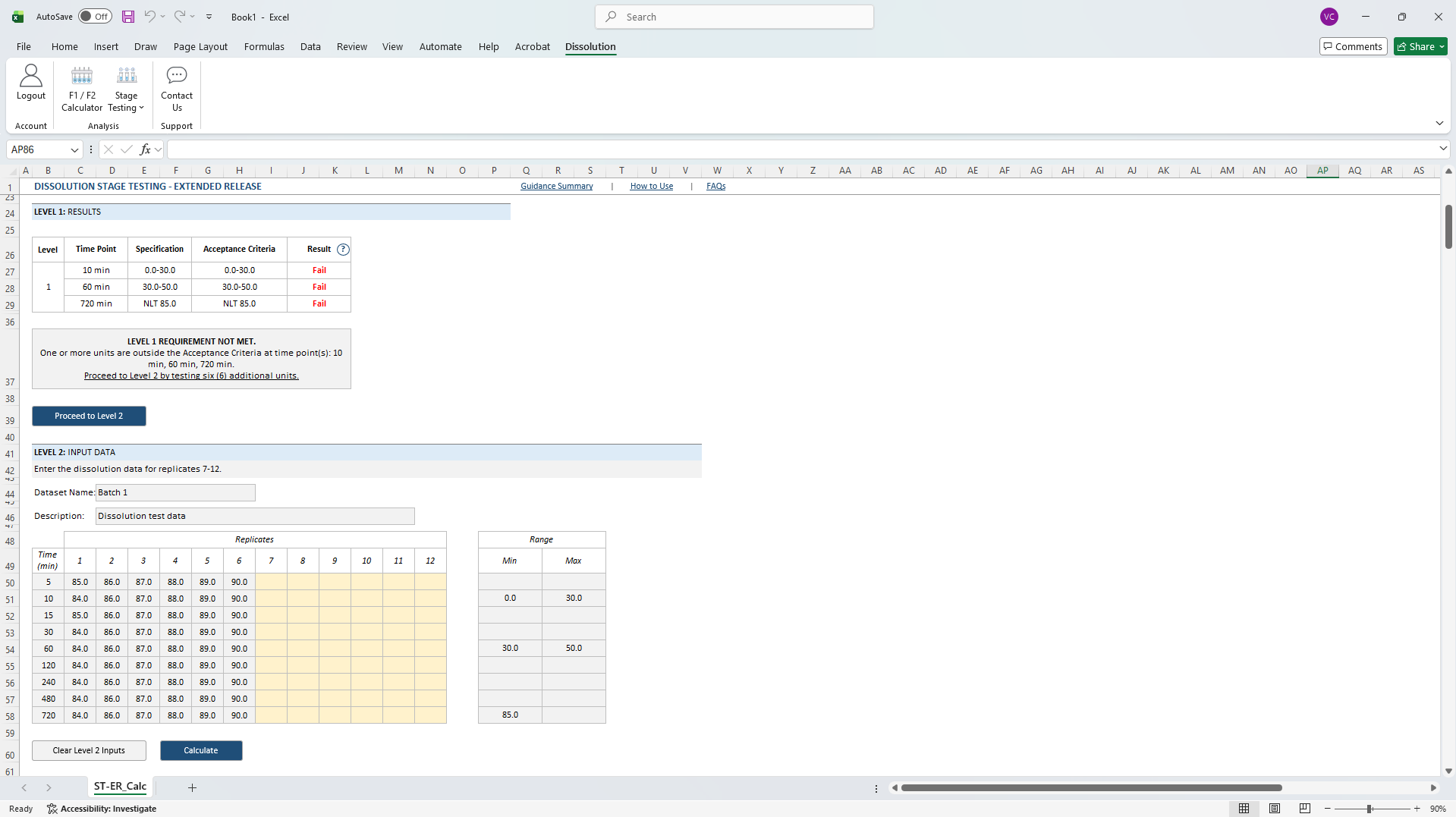Open the Guidance Summary link
The height and width of the screenshot is (817, 1456).
tap(557, 187)
